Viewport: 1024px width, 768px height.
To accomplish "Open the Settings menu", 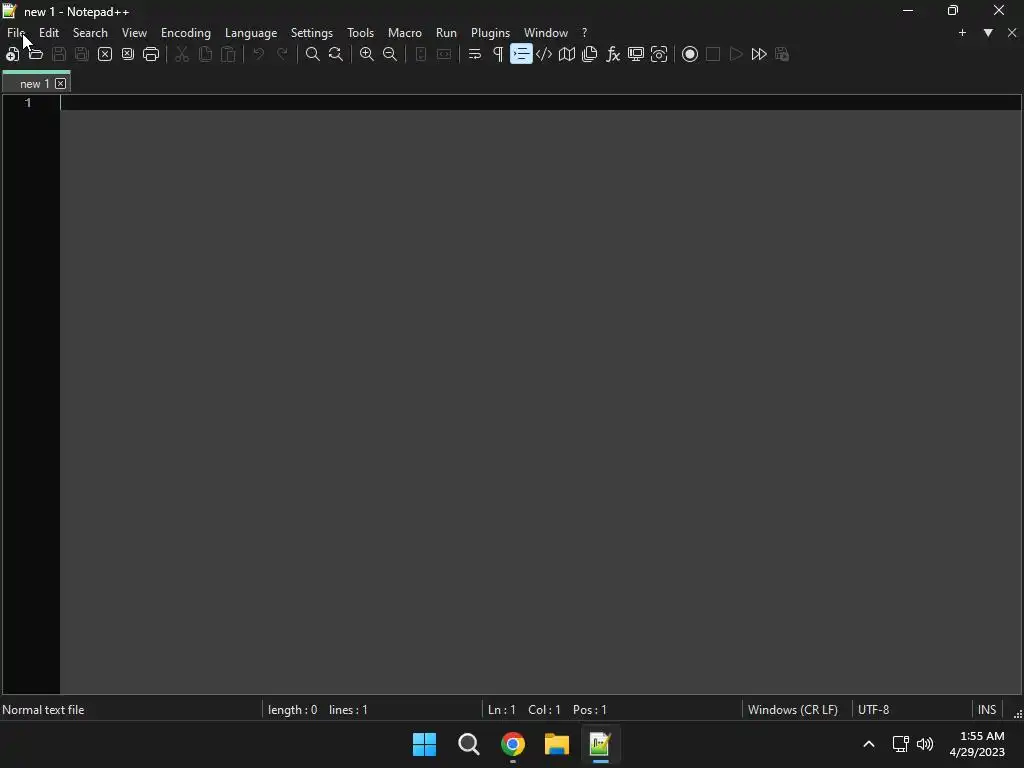I will tap(312, 33).
